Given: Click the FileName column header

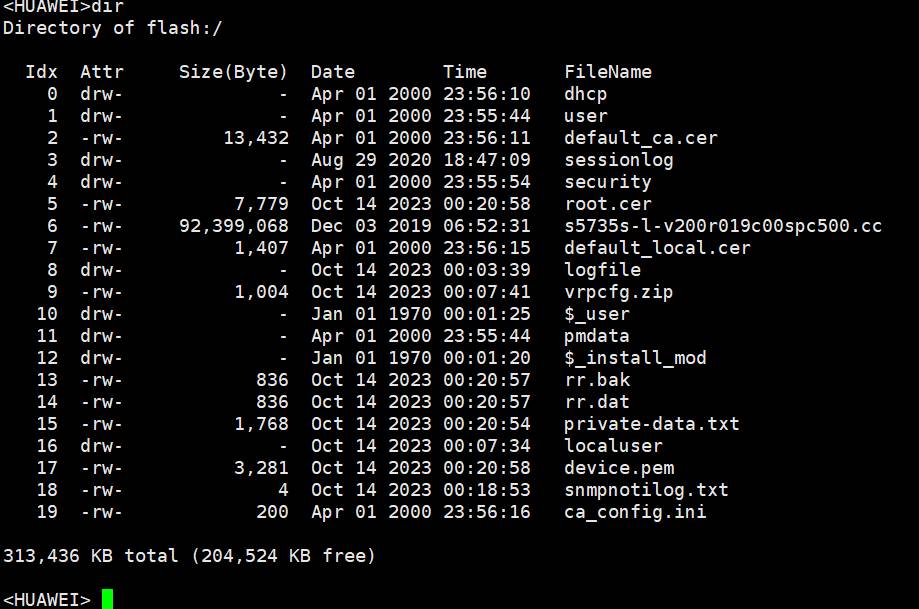Looking at the screenshot, I should 608,72.
